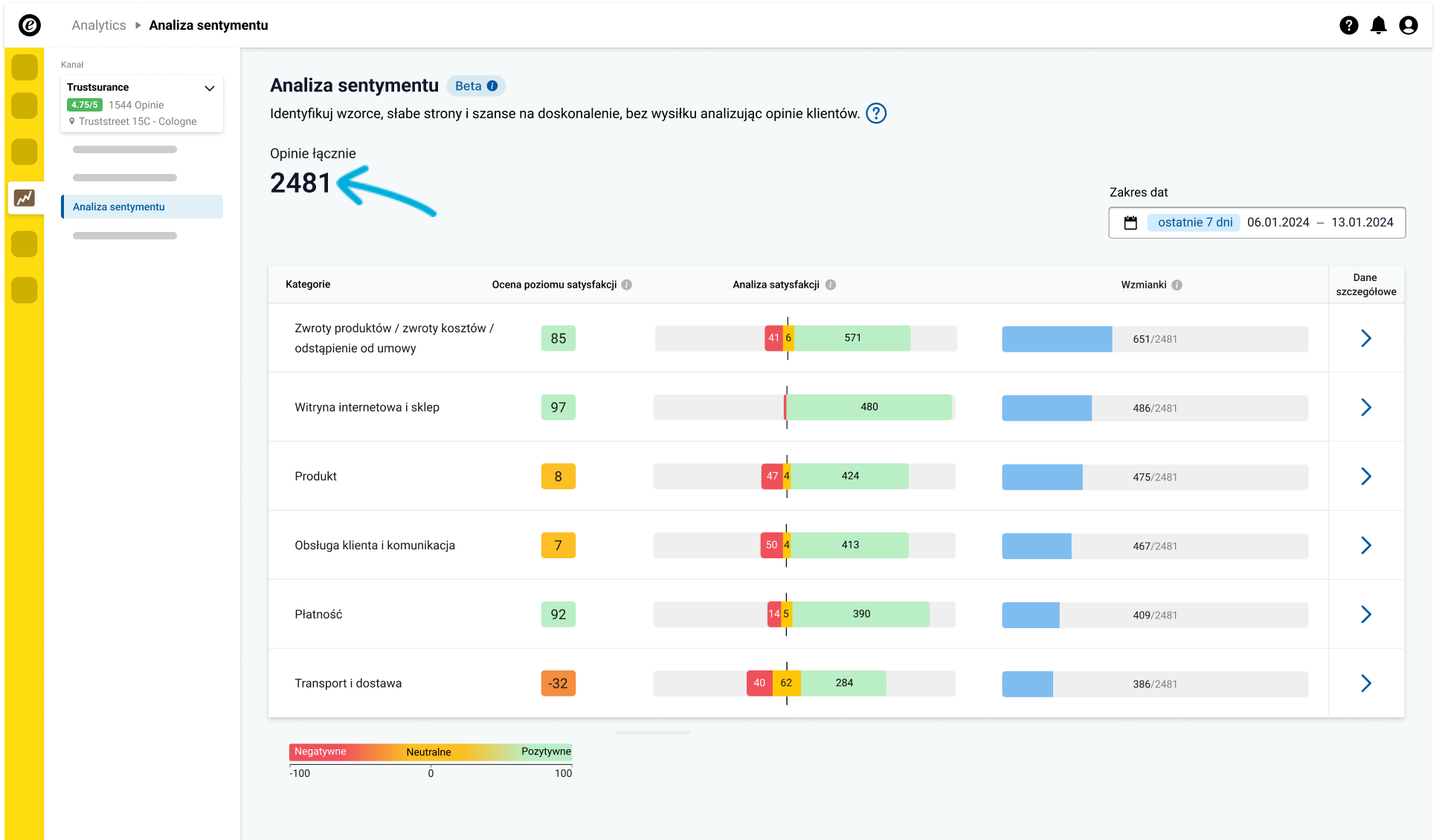The height and width of the screenshot is (840, 1448).
Task: Open details chevron for Produkt row
Action: [1365, 476]
